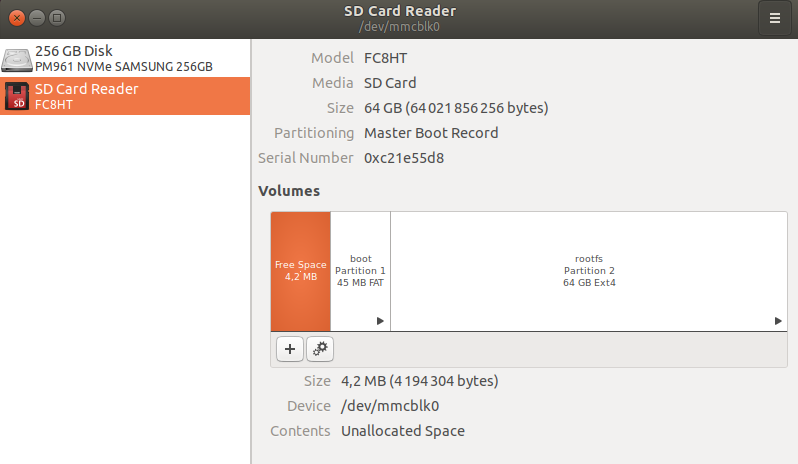Click the mounted arrow on boot partition
Screen dimensions: 798x464
[x=380, y=321]
